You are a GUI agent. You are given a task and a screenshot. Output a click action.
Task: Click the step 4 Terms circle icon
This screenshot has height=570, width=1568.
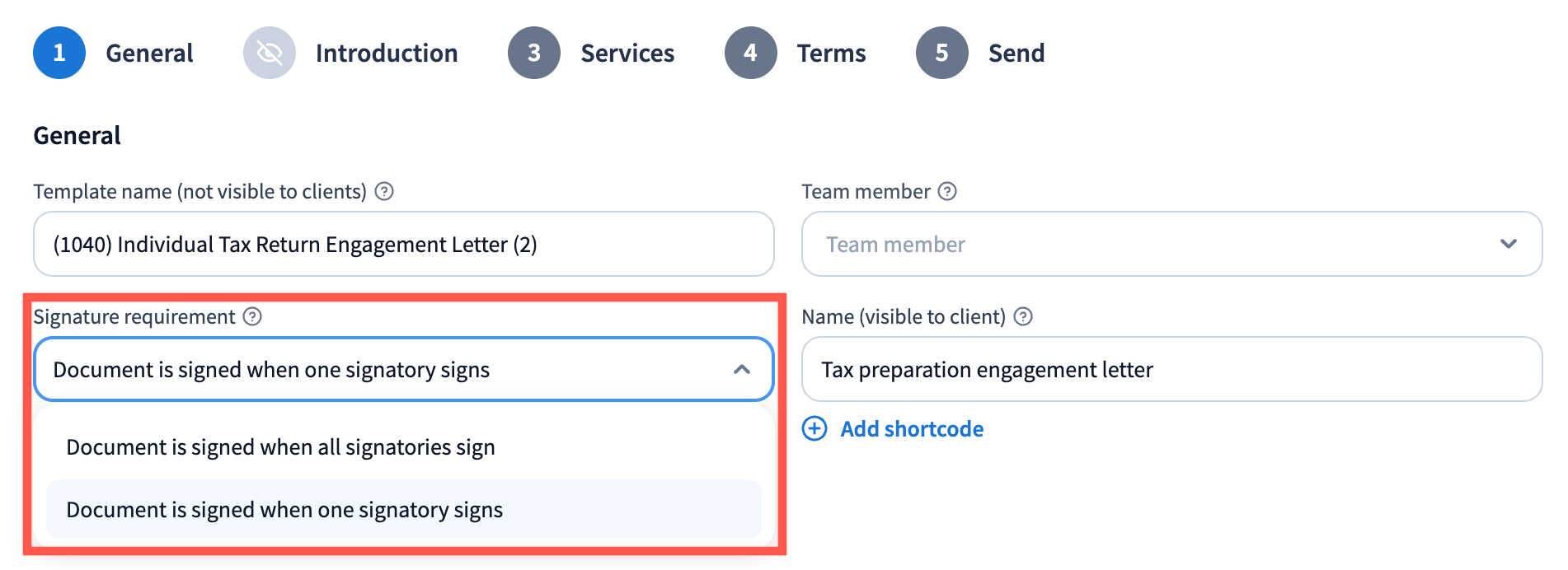[x=750, y=53]
